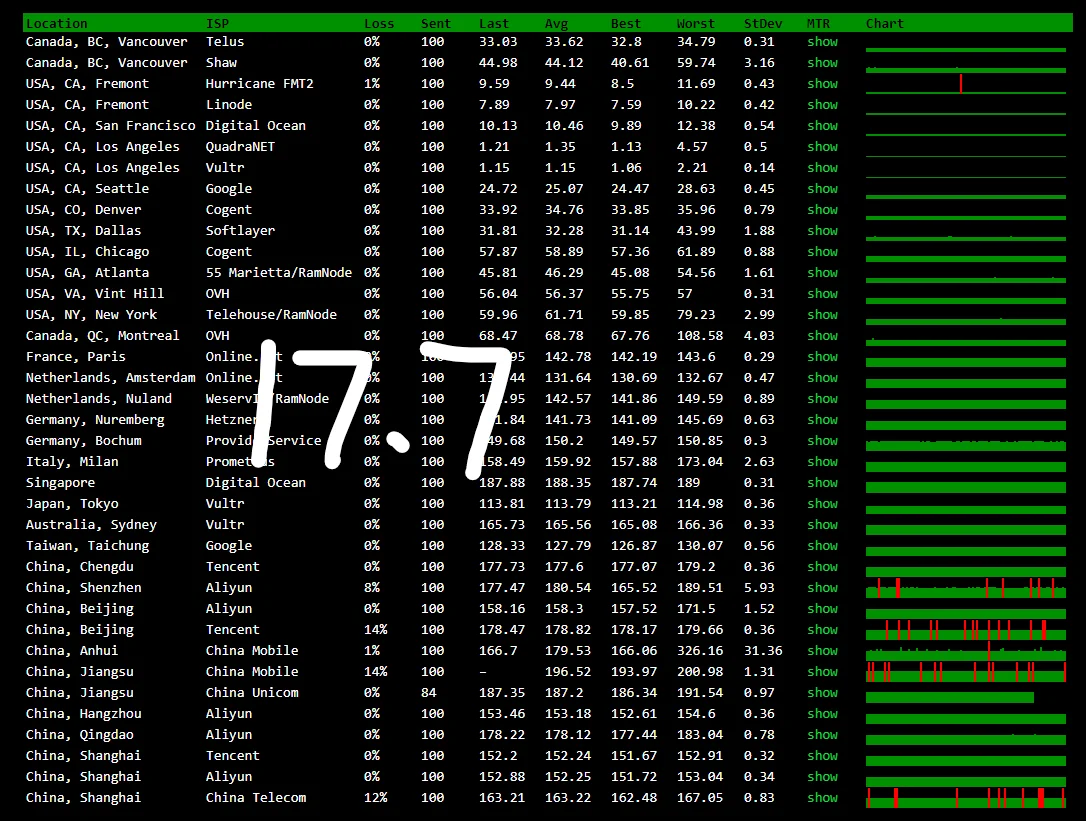Show MTR for the France, Paris row
The height and width of the screenshot is (821, 1086).
822,356
